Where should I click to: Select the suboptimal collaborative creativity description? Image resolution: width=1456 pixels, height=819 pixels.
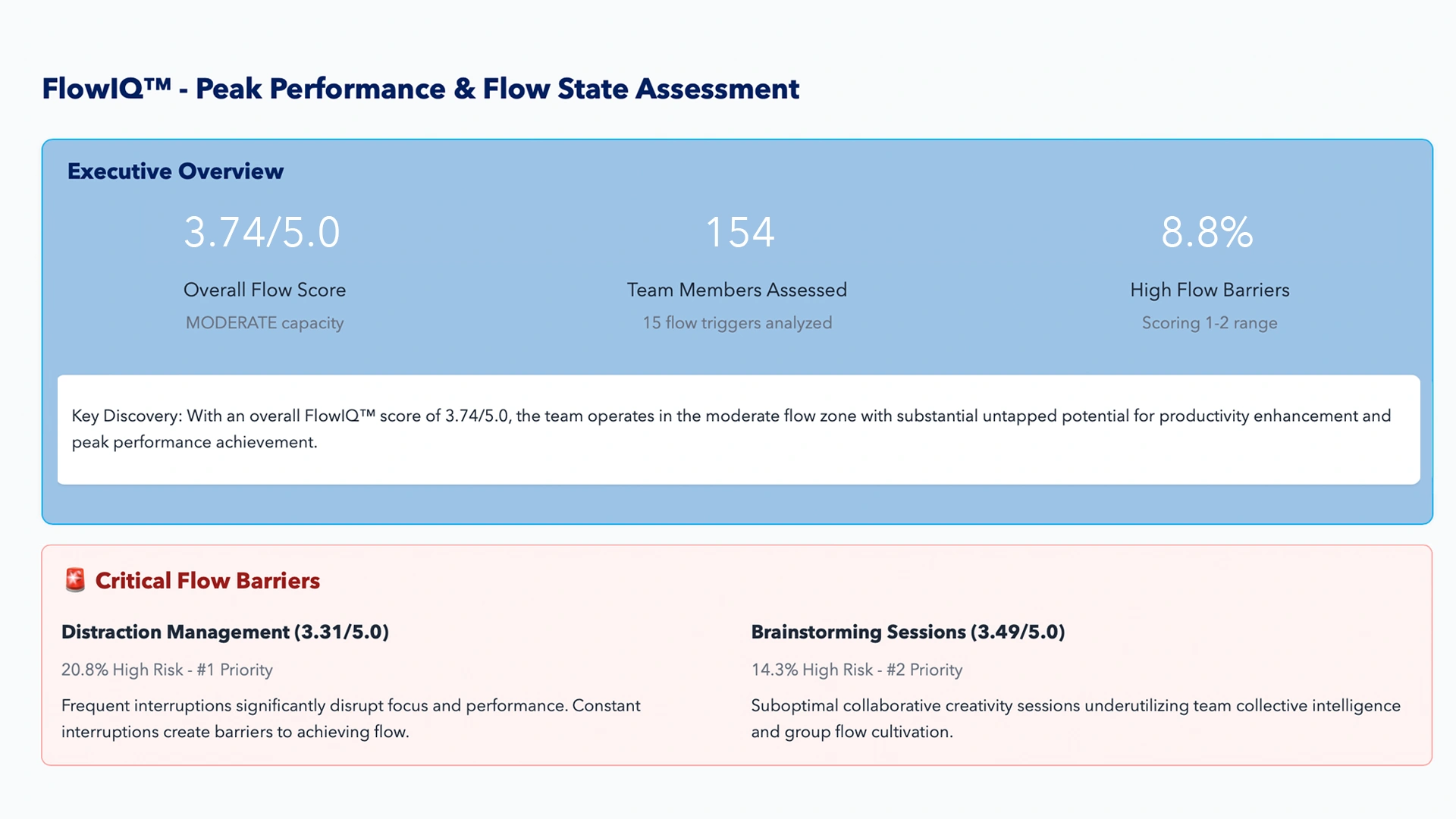(1075, 719)
